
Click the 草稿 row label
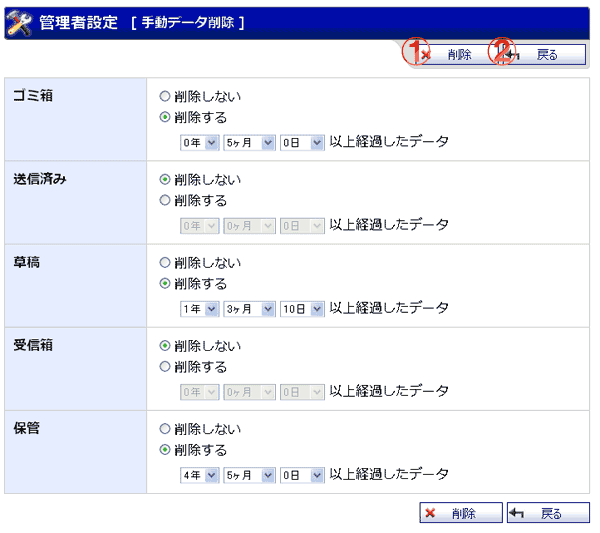[x=27, y=262]
